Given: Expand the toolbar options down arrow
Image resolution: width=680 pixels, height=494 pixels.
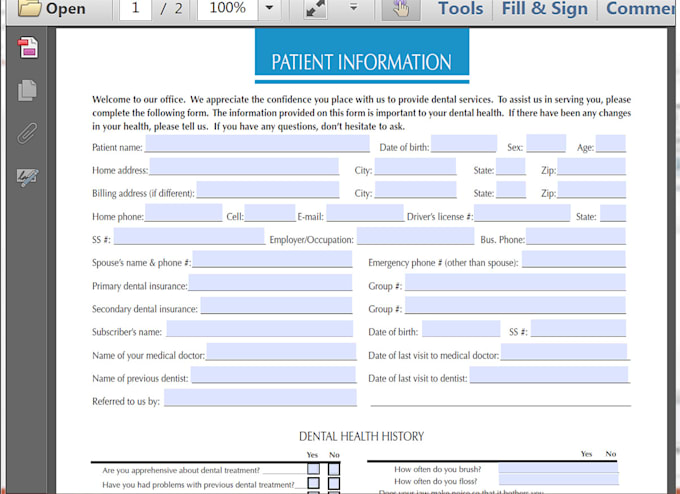Looking at the screenshot, I should [x=354, y=7].
